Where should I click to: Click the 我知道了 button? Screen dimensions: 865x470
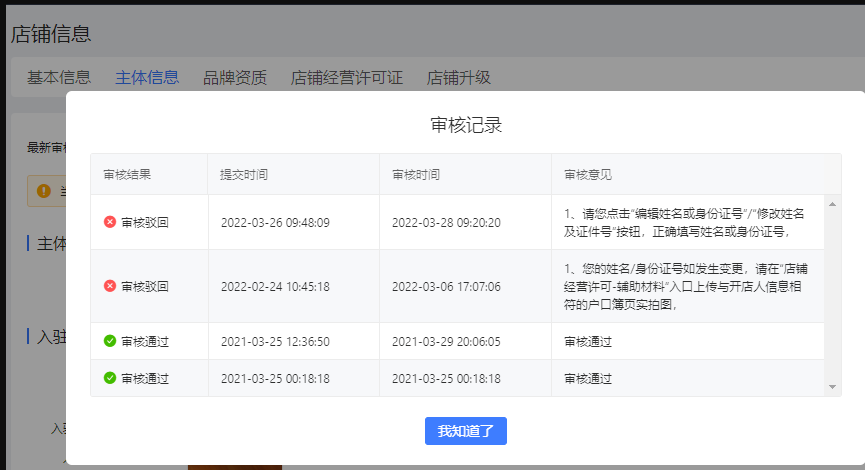click(466, 431)
